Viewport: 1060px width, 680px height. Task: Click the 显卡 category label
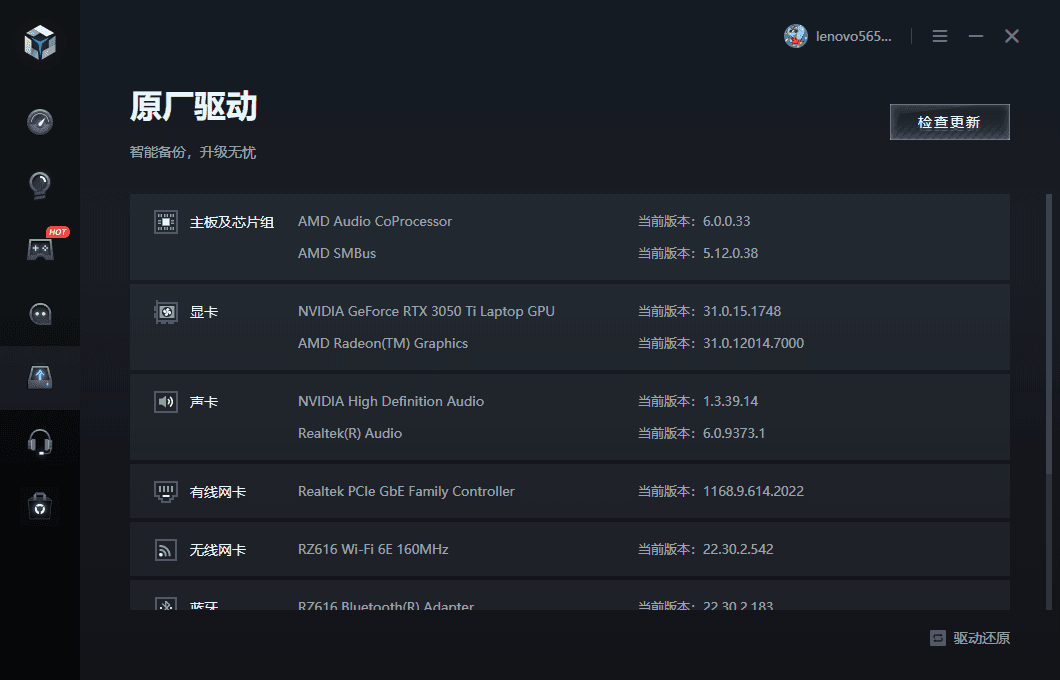pos(203,312)
